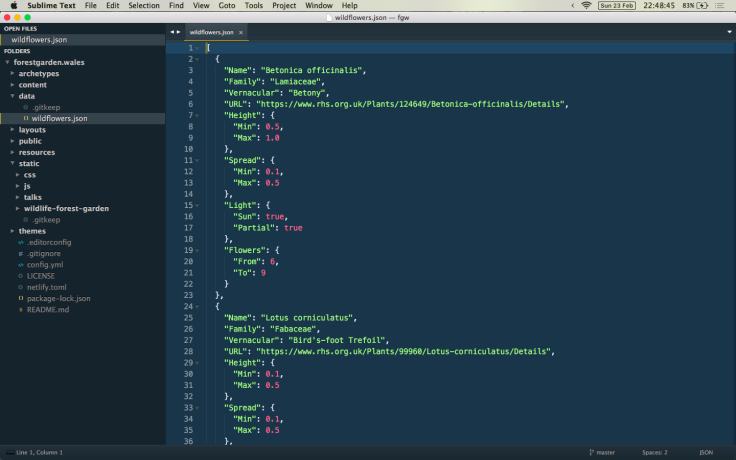Expand the content folder
The image size is (736, 460).
tap(12, 84)
